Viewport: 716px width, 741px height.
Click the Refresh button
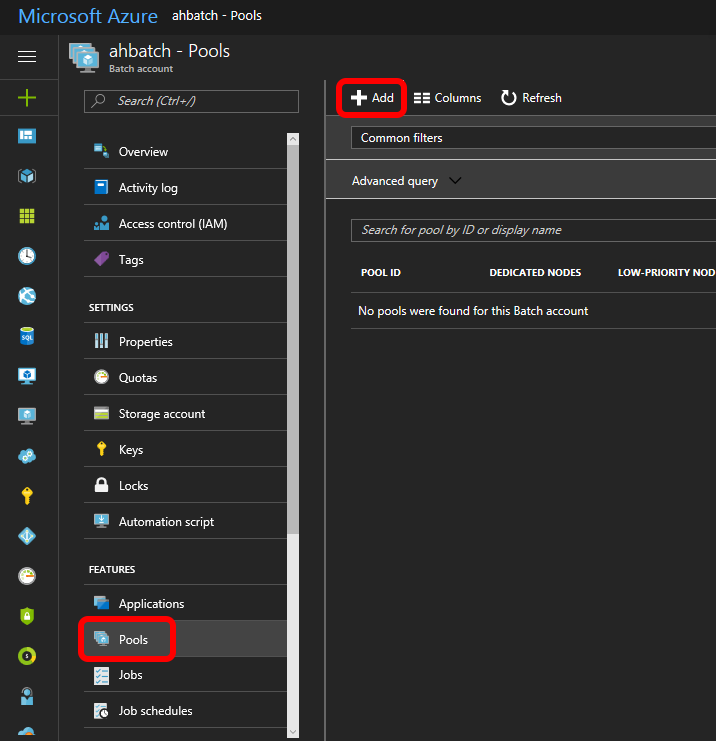pos(531,98)
